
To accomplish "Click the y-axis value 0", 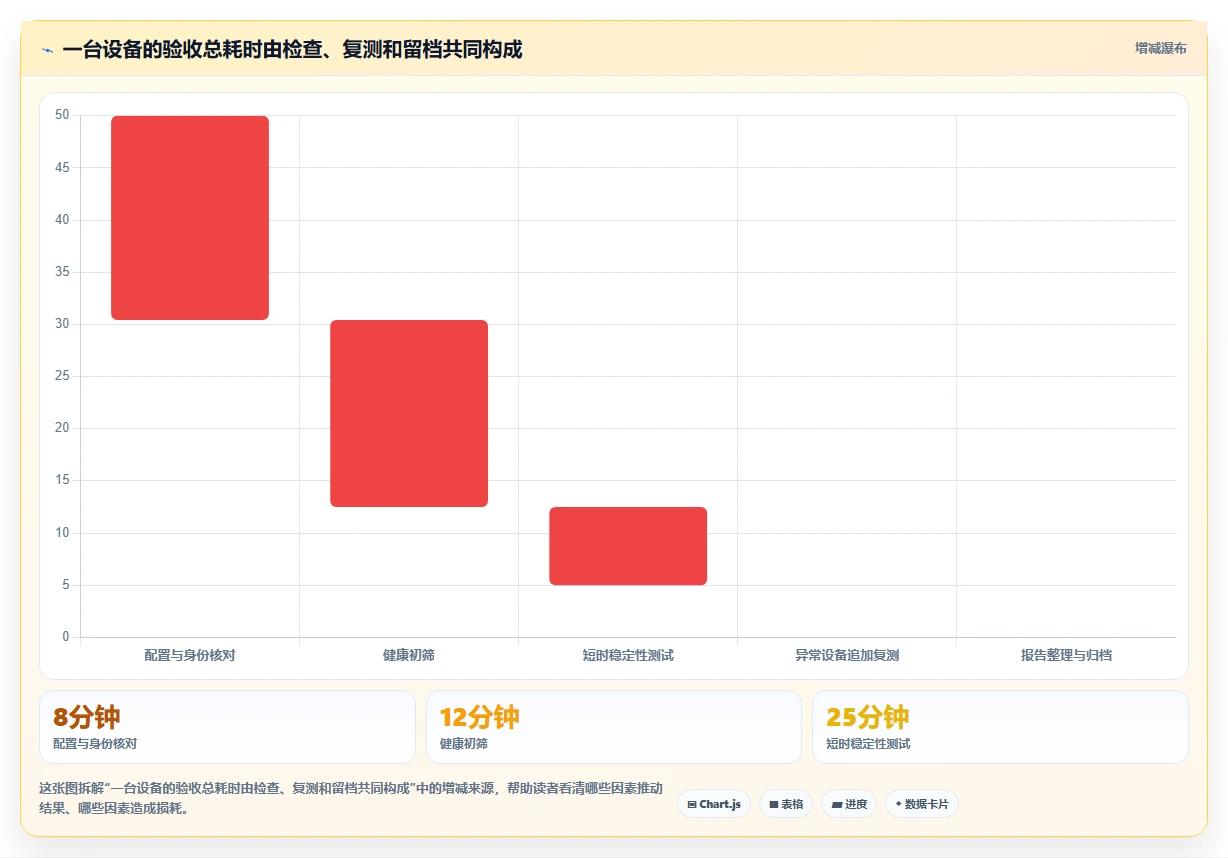I will pyautogui.click(x=66, y=637).
